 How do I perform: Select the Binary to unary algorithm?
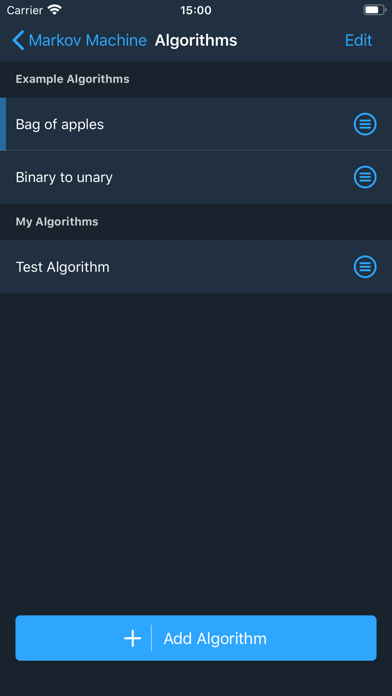click(x=196, y=177)
